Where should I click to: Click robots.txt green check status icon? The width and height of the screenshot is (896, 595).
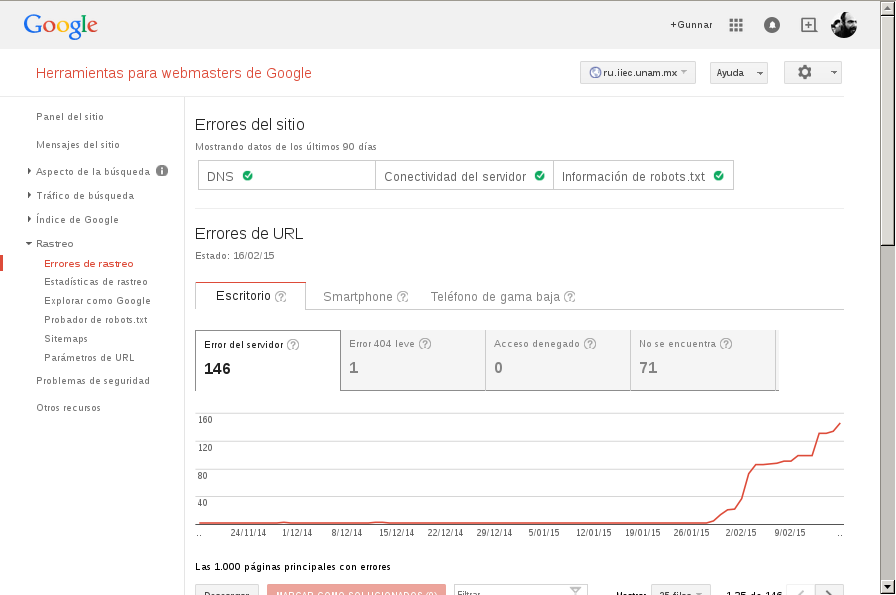[x=719, y=175]
